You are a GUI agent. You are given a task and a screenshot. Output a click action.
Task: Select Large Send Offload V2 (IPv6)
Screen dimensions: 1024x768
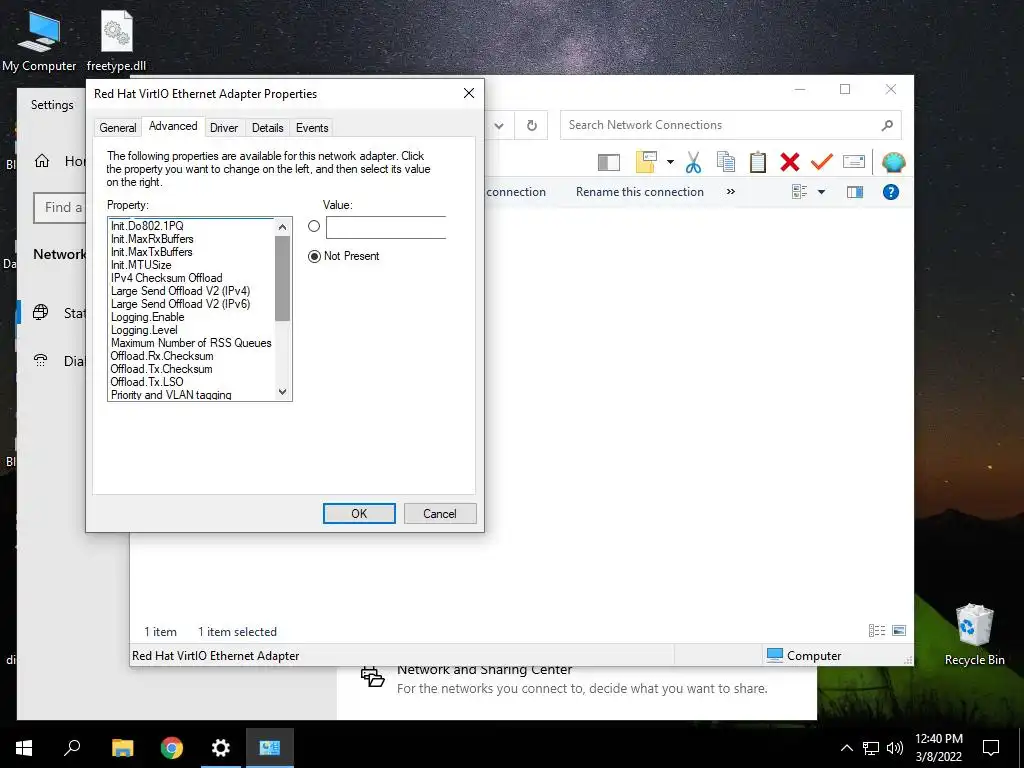click(180, 304)
